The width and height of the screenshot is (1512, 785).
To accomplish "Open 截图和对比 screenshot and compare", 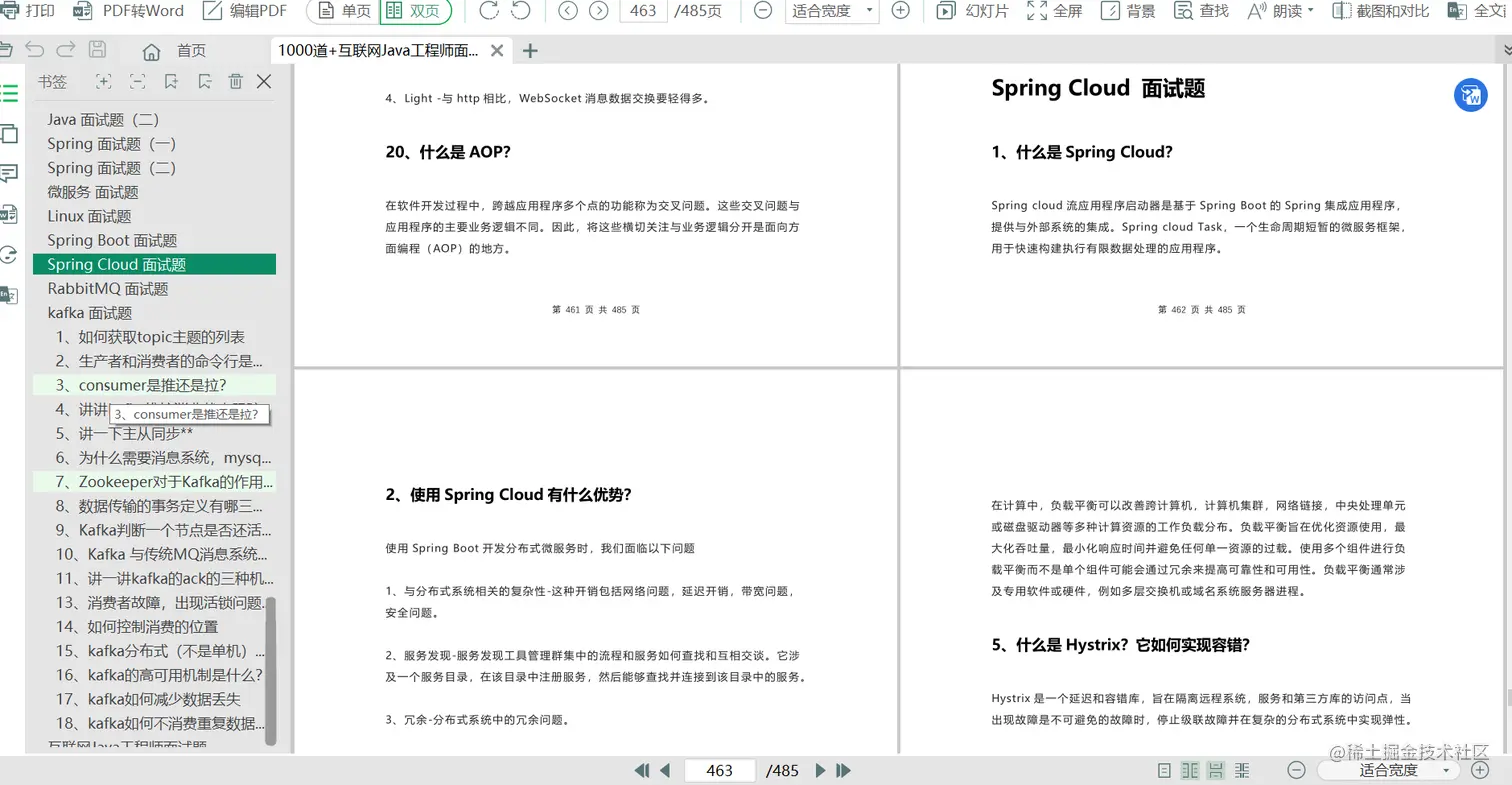I will coord(1381,11).
